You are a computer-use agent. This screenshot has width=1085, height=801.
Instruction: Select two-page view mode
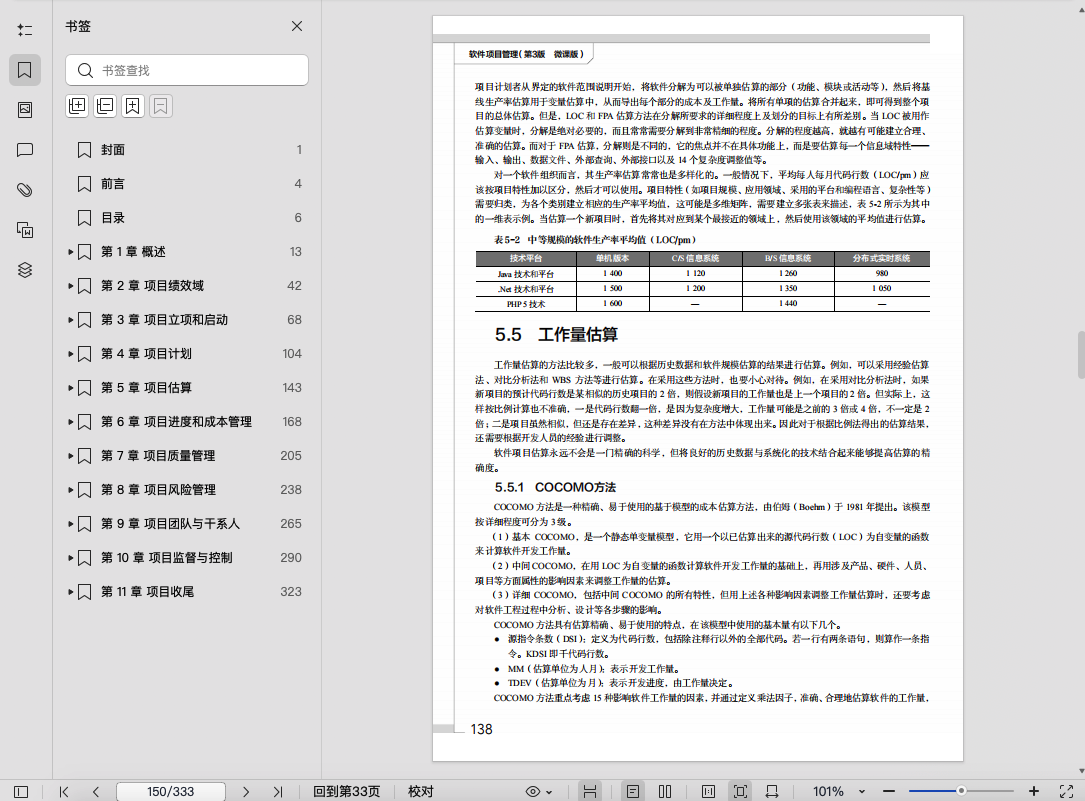(x=665, y=791)
